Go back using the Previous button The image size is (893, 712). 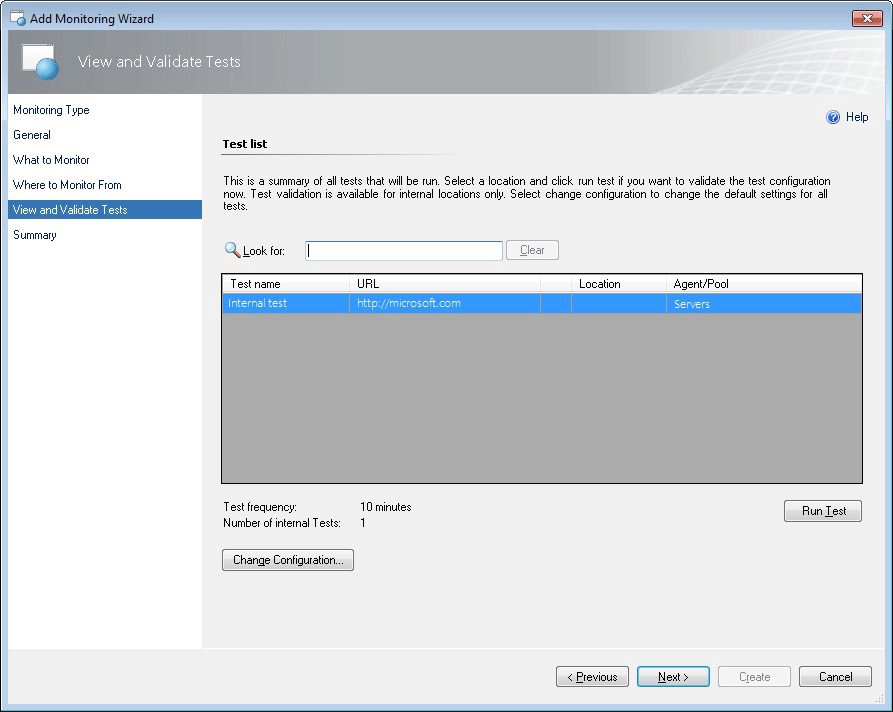(x=592, y=676)
